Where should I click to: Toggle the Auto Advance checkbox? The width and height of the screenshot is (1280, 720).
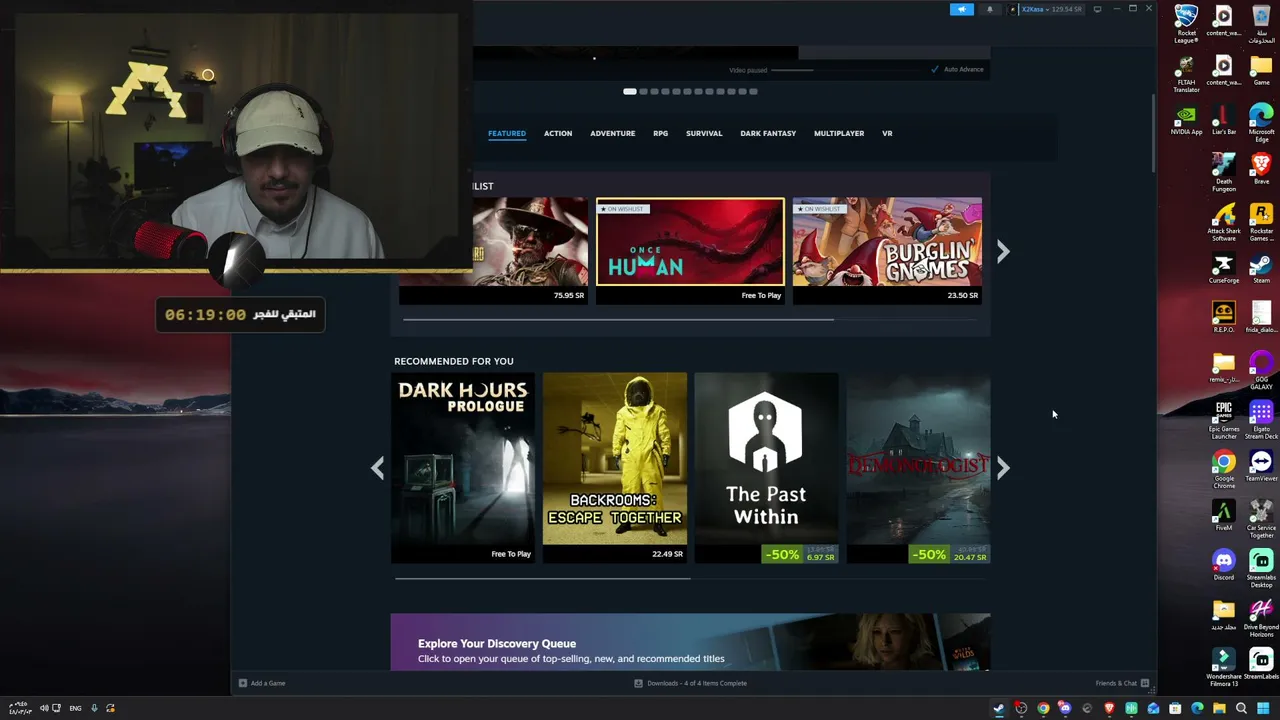(x=935, y=69)
